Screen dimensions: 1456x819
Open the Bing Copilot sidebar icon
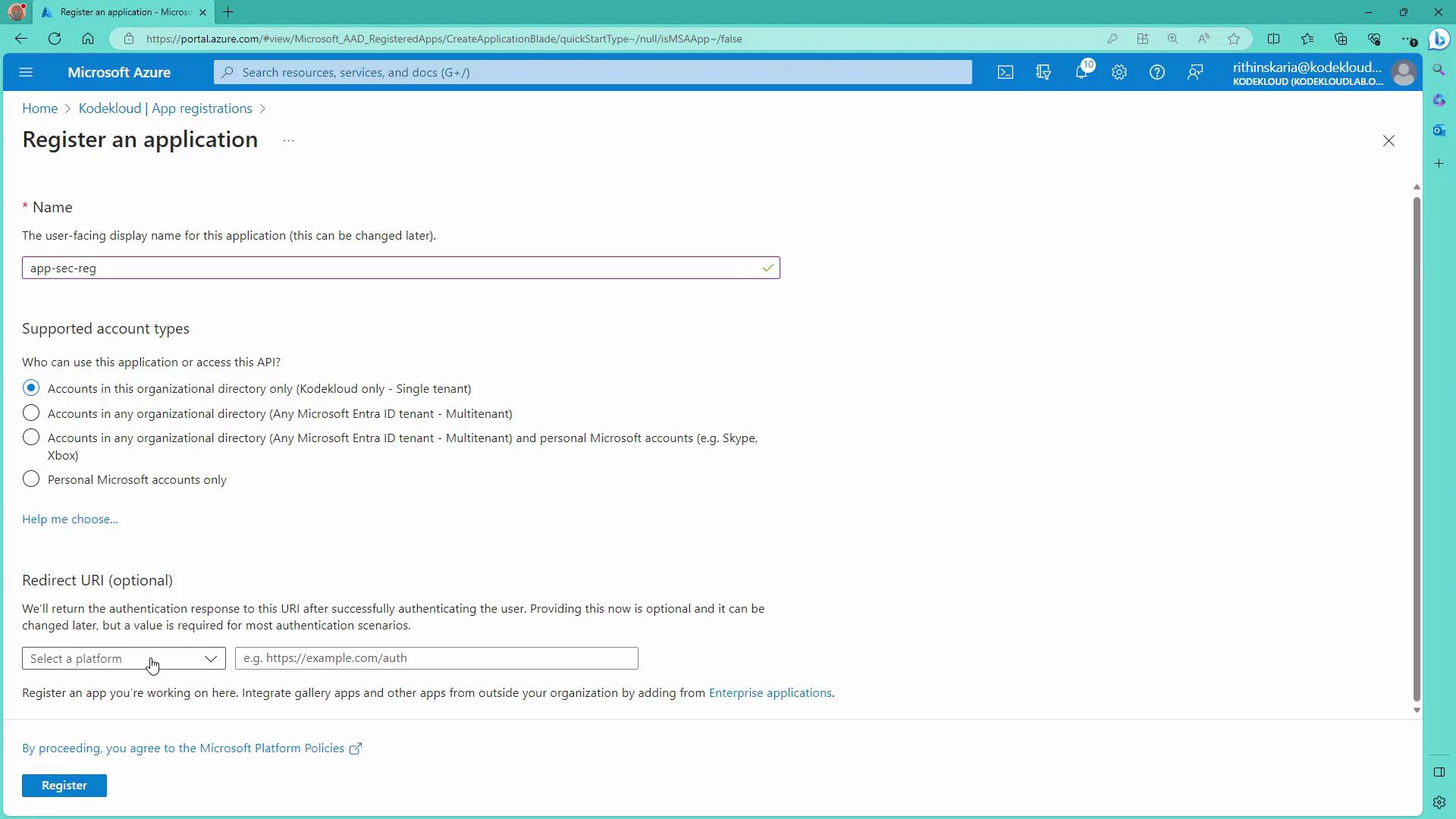tap(1439, 39)
